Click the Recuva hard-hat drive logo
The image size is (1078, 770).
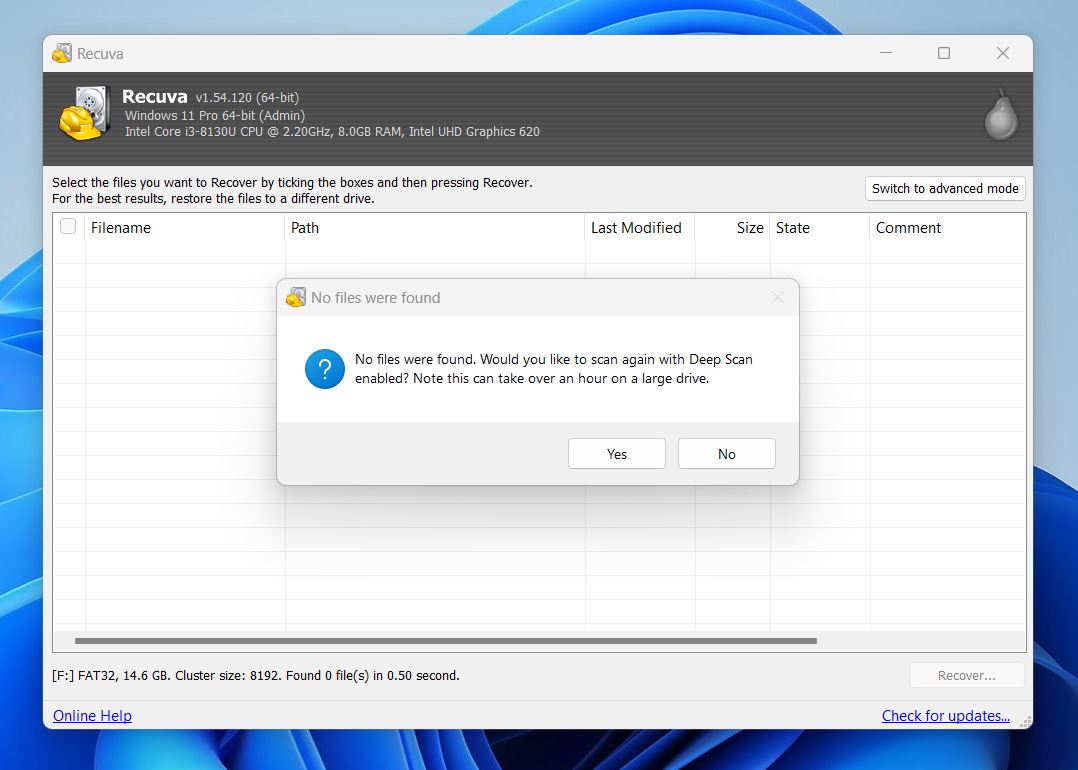[85, 113]
